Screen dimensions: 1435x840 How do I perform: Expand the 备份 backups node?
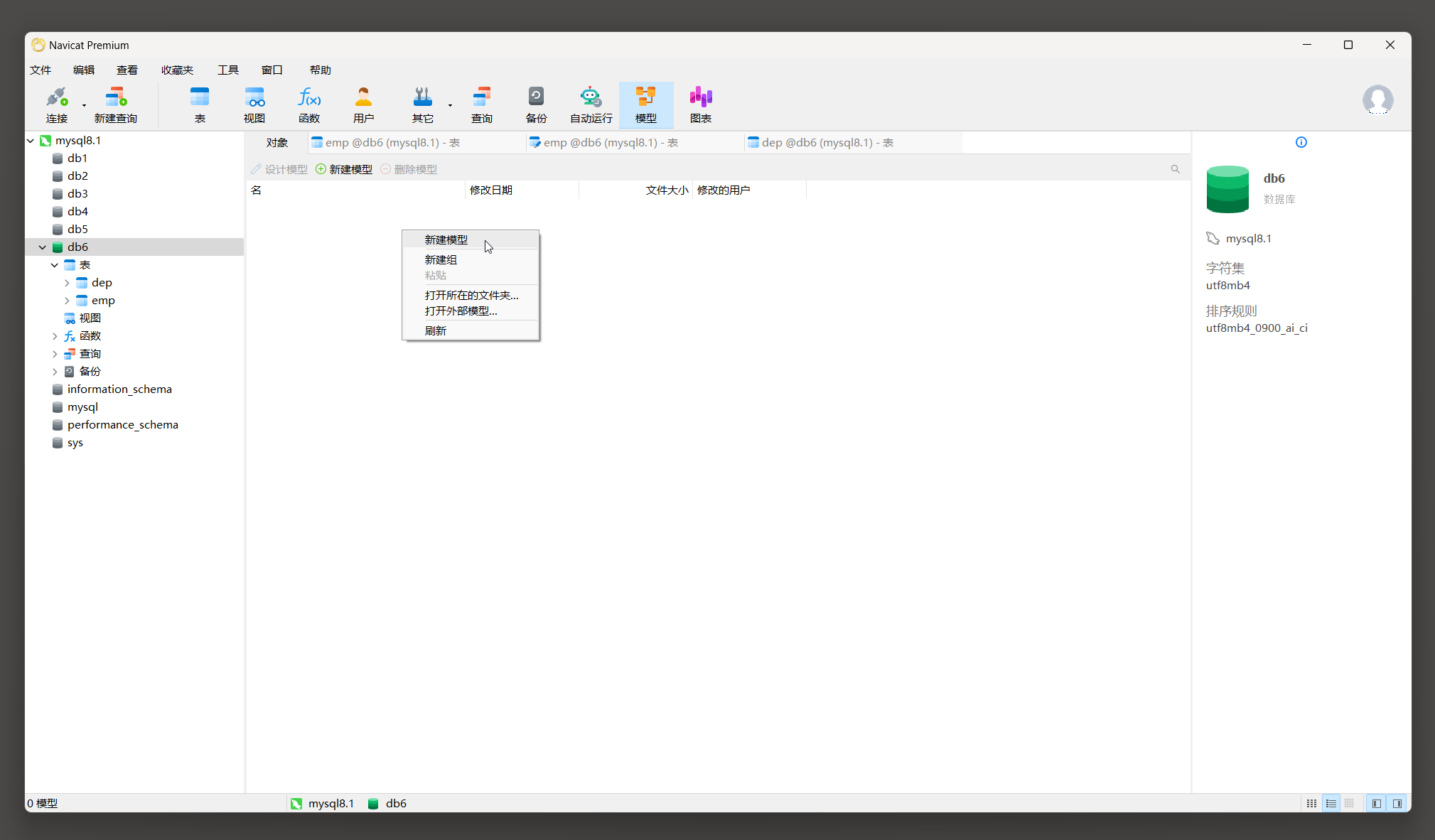coord(55,372)
